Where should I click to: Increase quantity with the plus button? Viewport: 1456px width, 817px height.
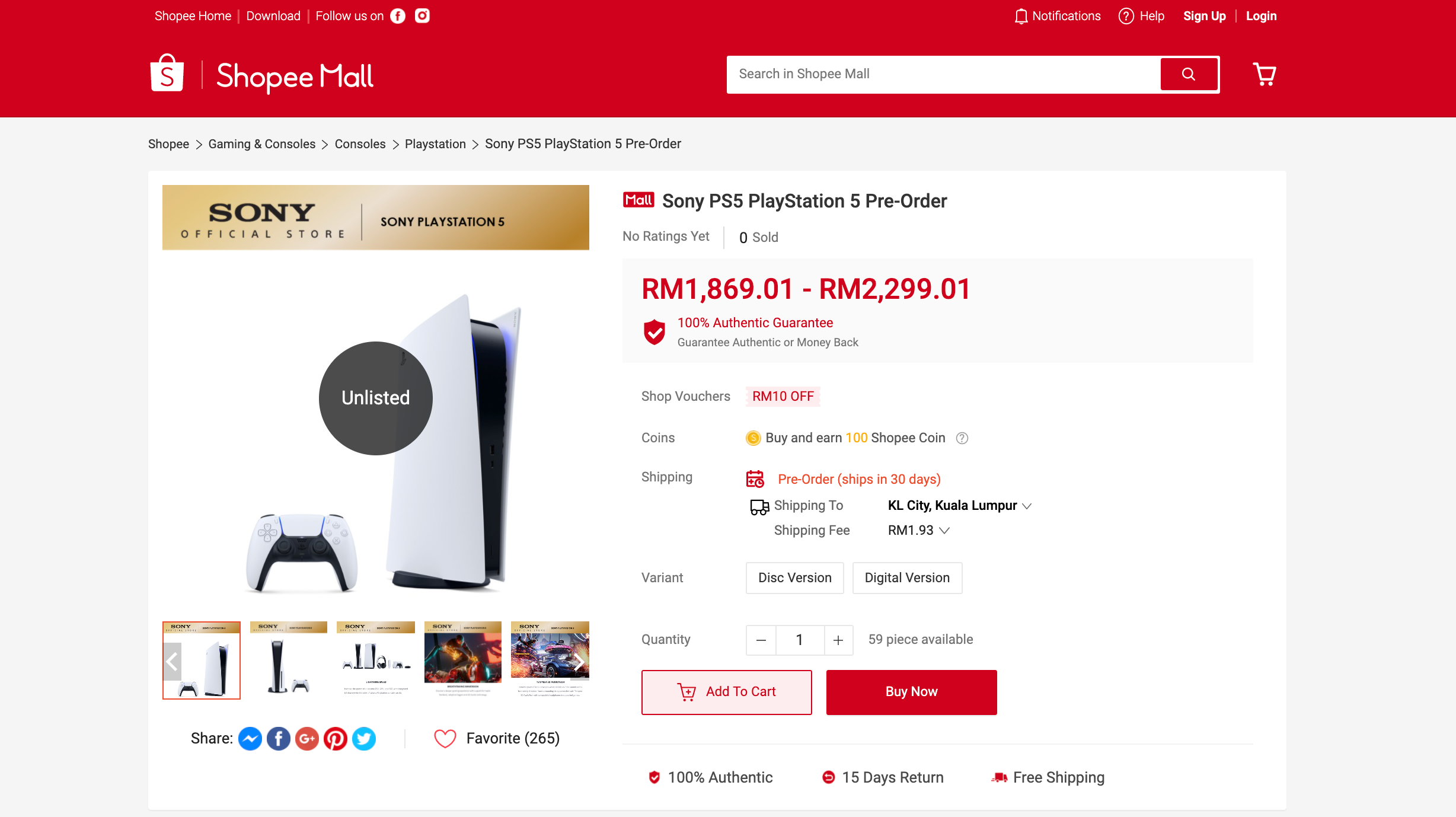(x=838, y=640)
